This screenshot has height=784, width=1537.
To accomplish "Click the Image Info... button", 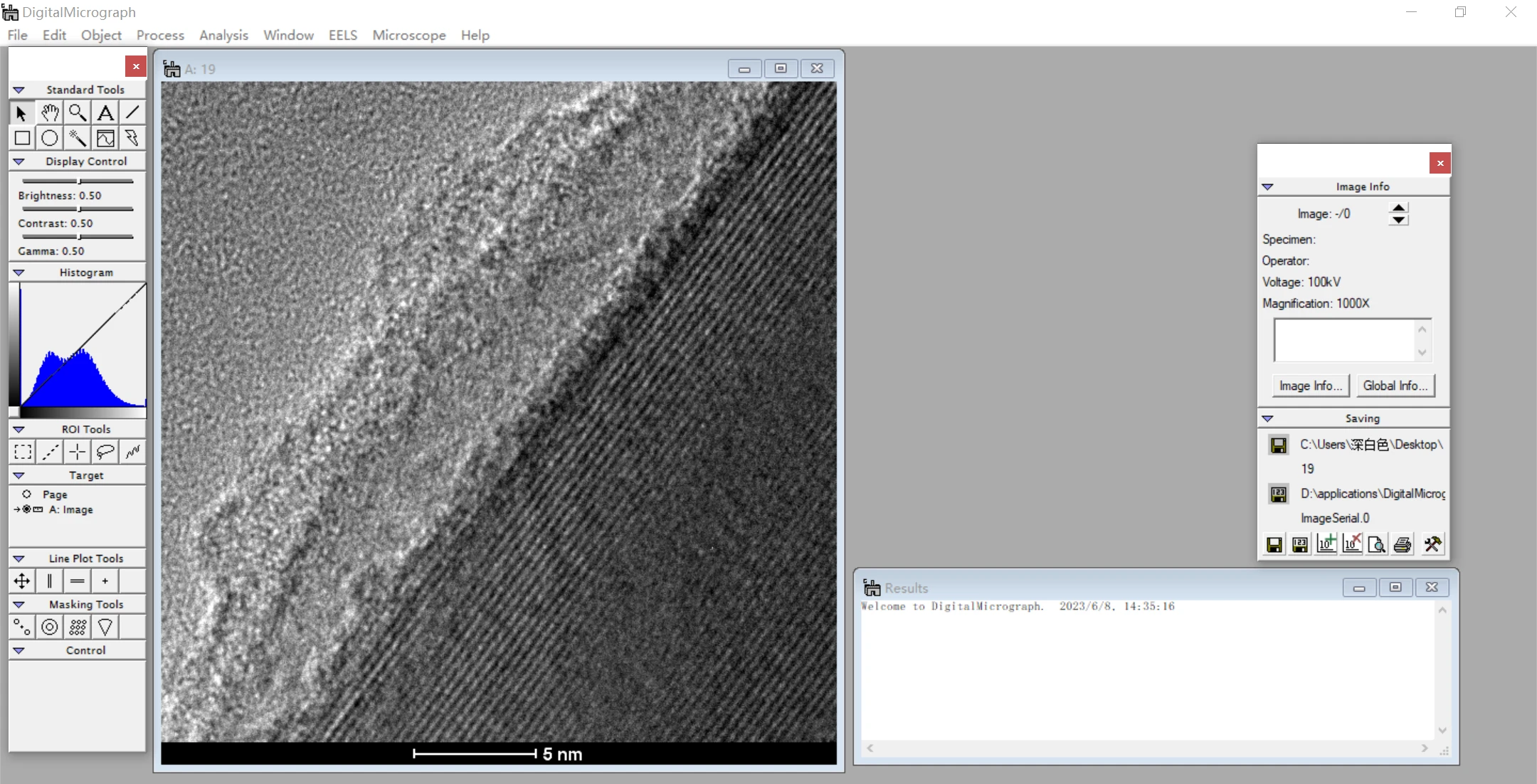I will [1310, 386].
